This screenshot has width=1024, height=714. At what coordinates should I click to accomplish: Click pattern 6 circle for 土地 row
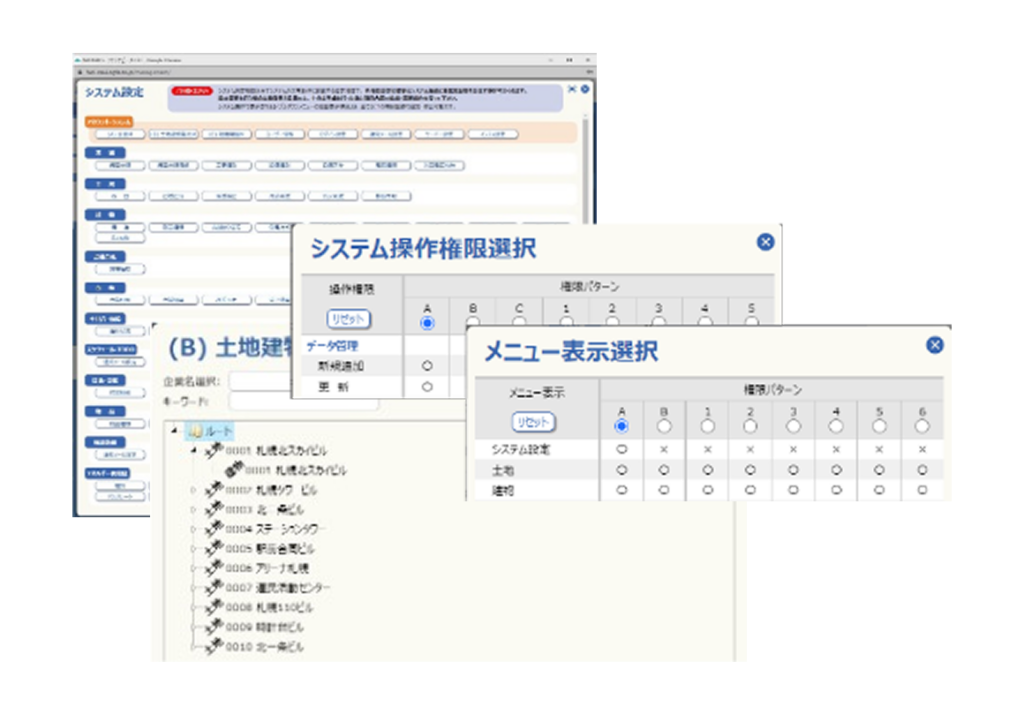(x=922, y=470)
